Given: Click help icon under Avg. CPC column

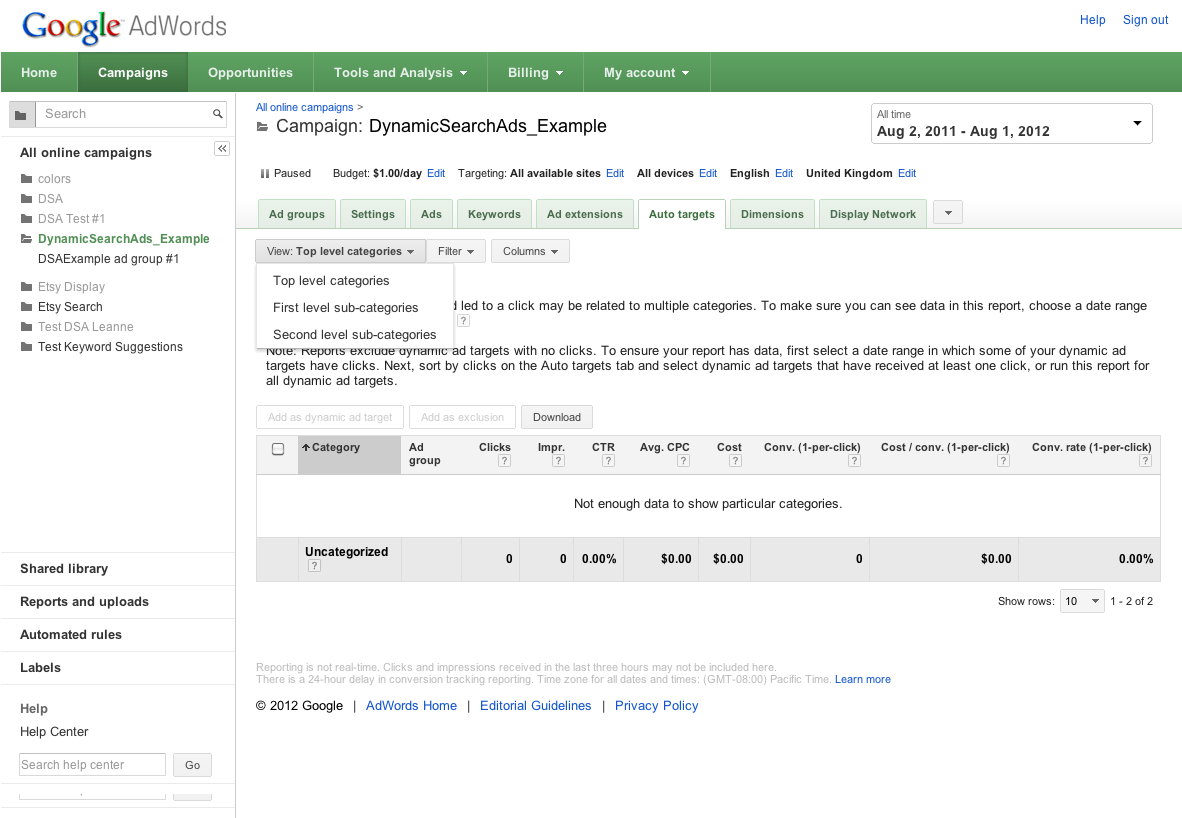Looking at the screenshot, I should pyautogui.click(x=683, y=461).
